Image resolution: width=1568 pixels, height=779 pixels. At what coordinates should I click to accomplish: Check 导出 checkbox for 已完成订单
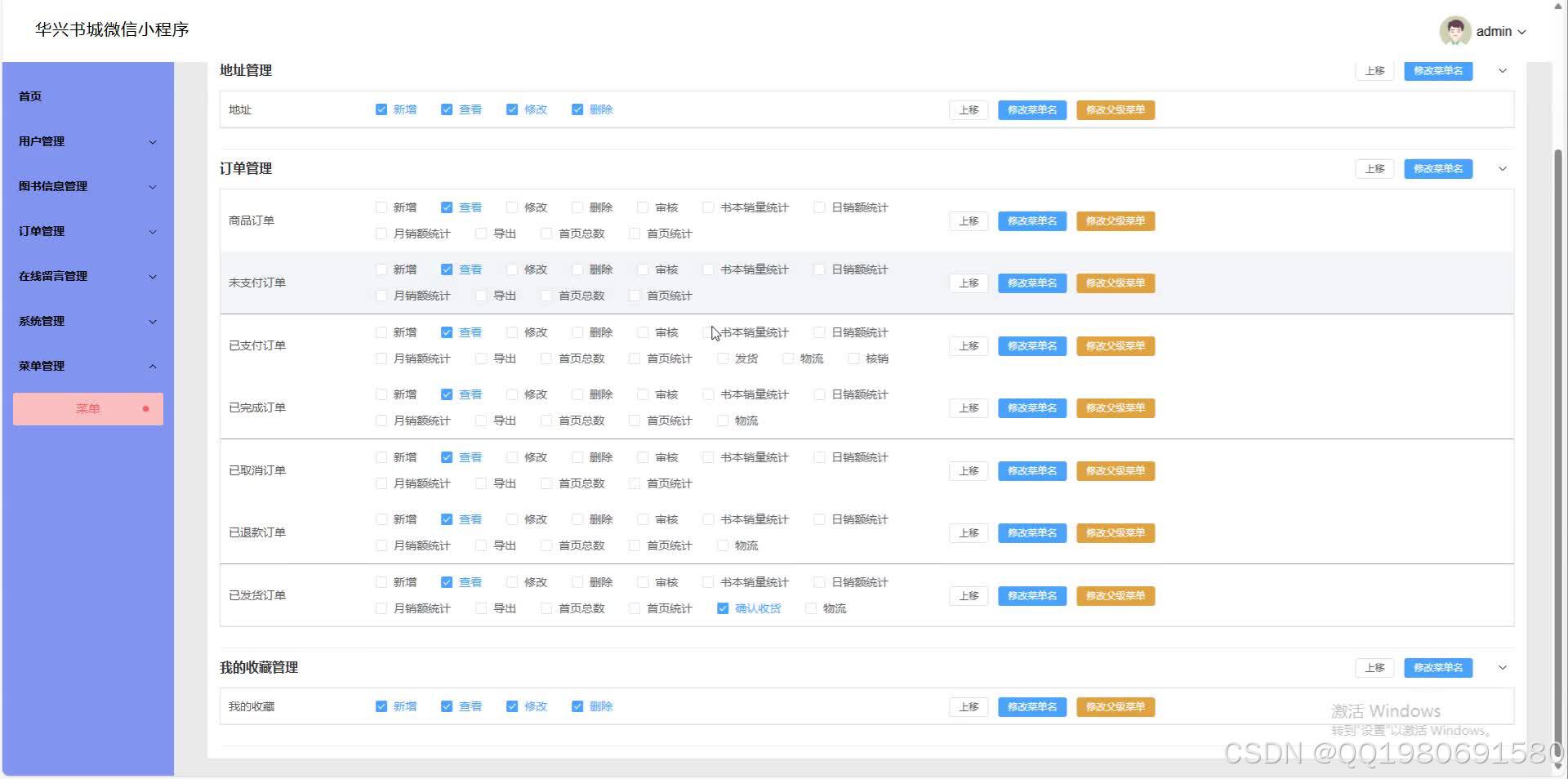tap(480, 421)
